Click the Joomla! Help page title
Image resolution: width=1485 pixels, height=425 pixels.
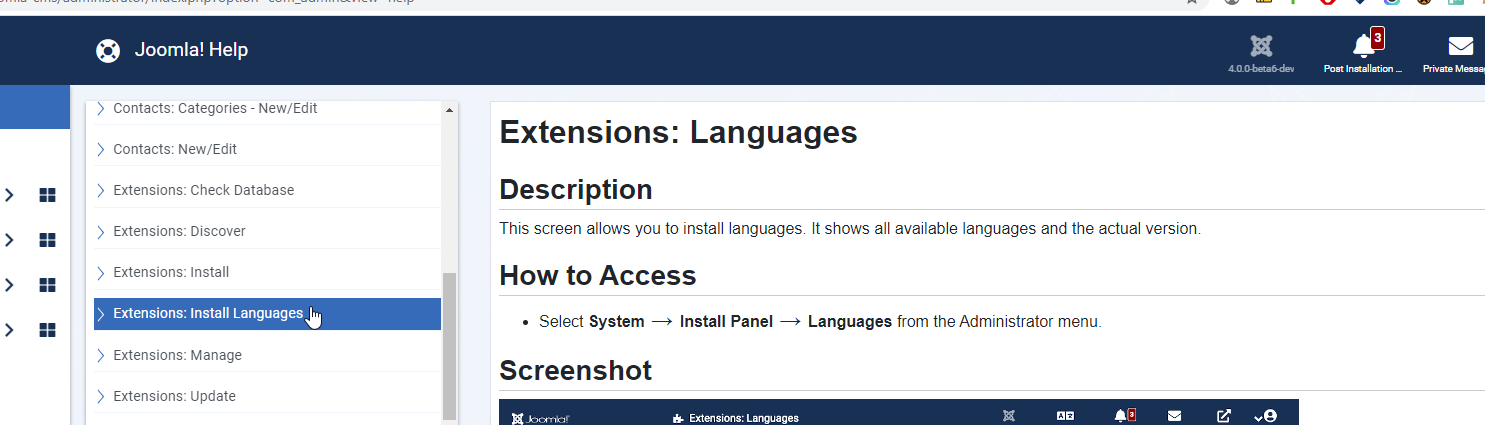(191, 50)
